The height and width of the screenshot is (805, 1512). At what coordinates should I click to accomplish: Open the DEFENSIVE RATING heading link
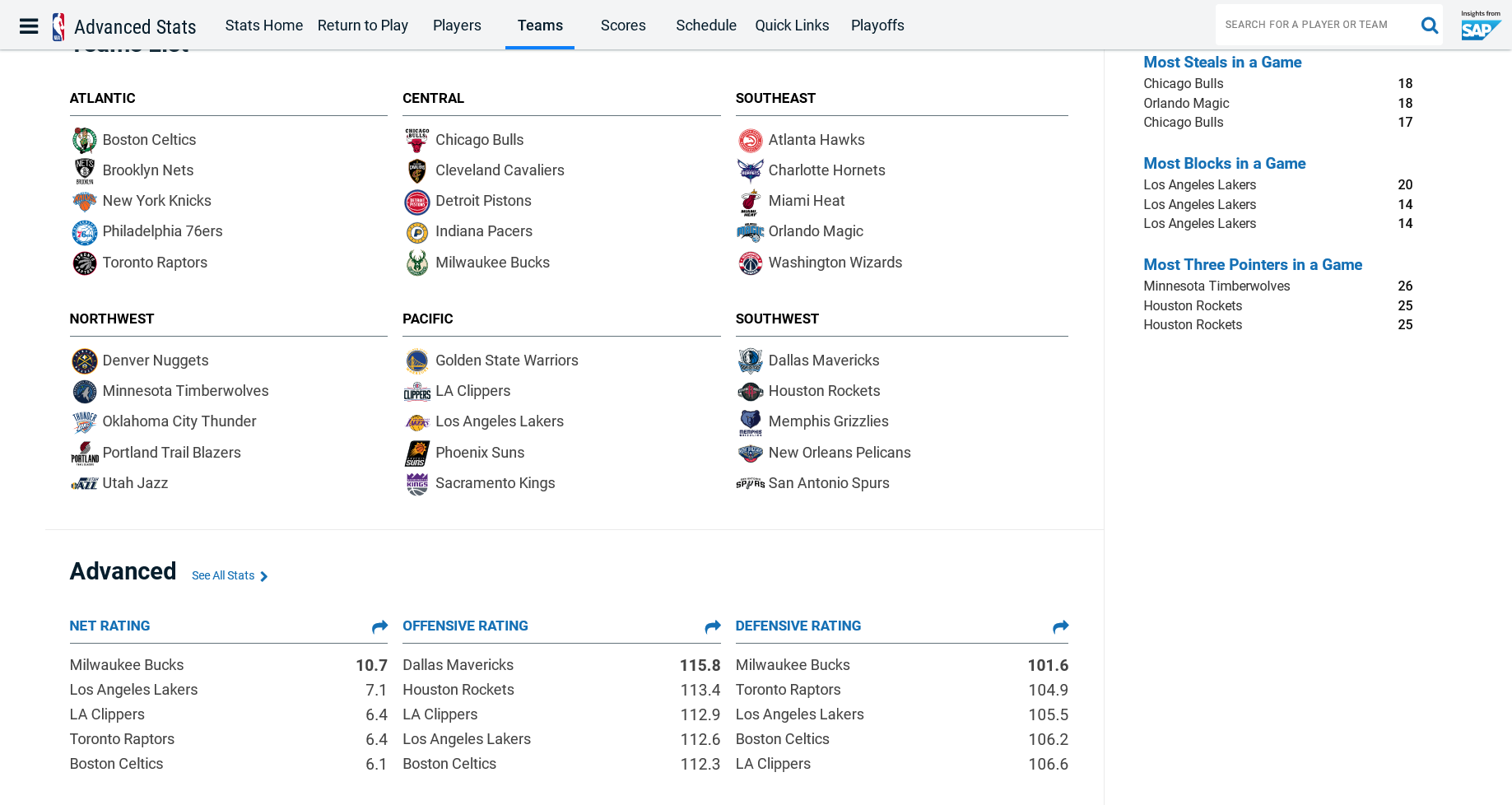[798, 626]
